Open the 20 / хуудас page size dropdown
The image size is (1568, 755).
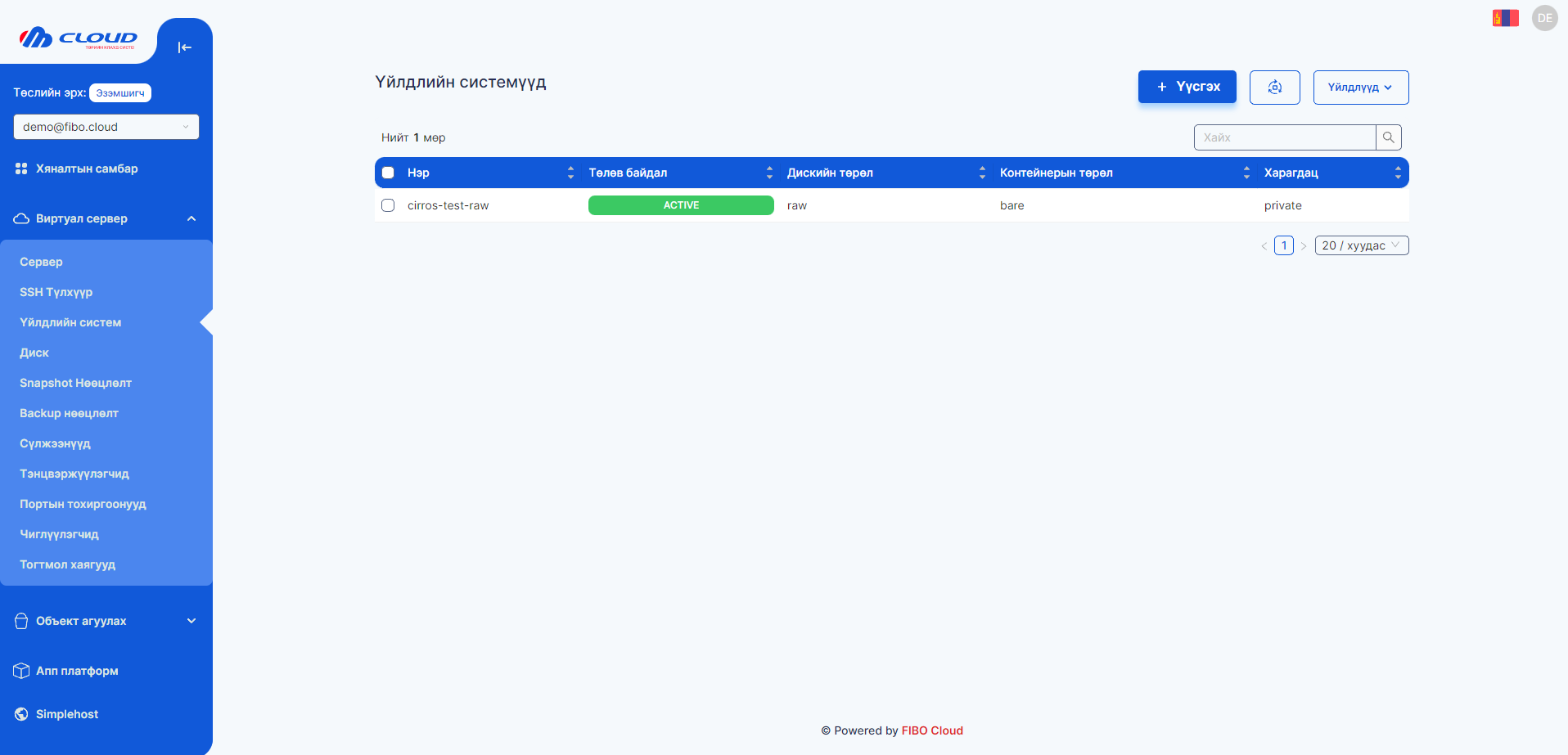tap(1361, 245)
